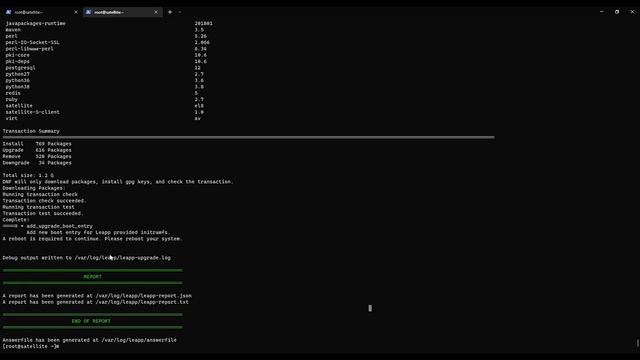Image resolution: width=640 pixels, height=360 pixels.
Task: Click the 'python27' module name
Action: (x=18, y=74)
